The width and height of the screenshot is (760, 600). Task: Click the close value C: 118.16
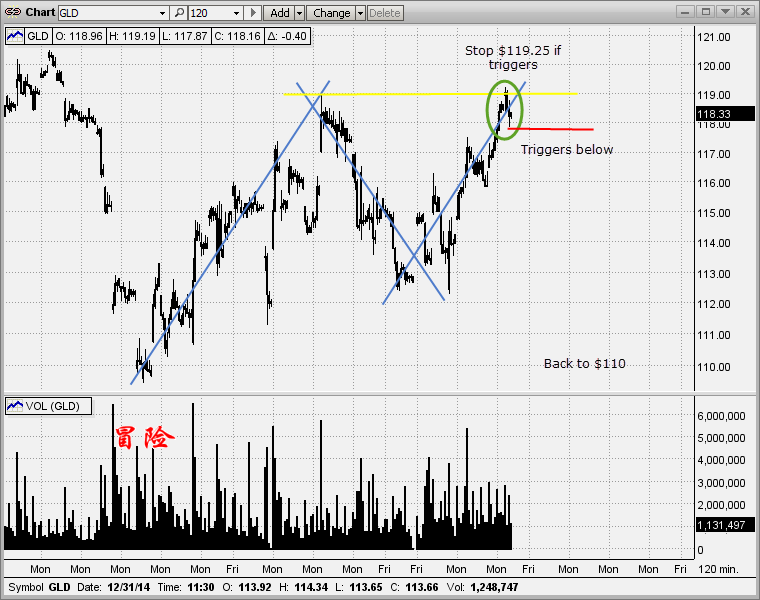pos(238,36)
